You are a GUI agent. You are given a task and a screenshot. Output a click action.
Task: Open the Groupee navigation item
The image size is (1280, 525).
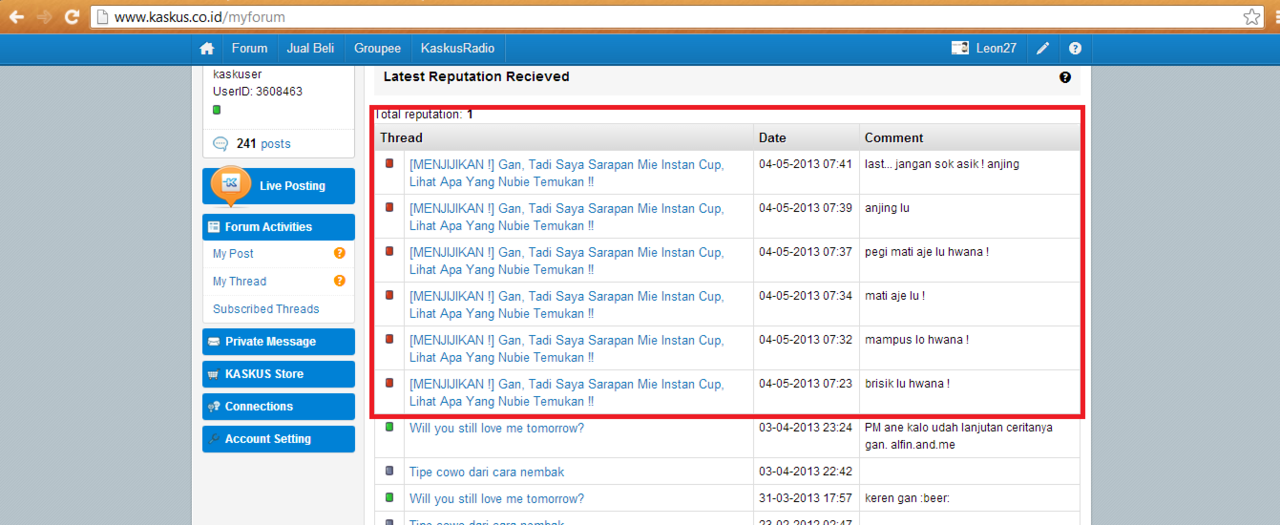pos(377,48)
